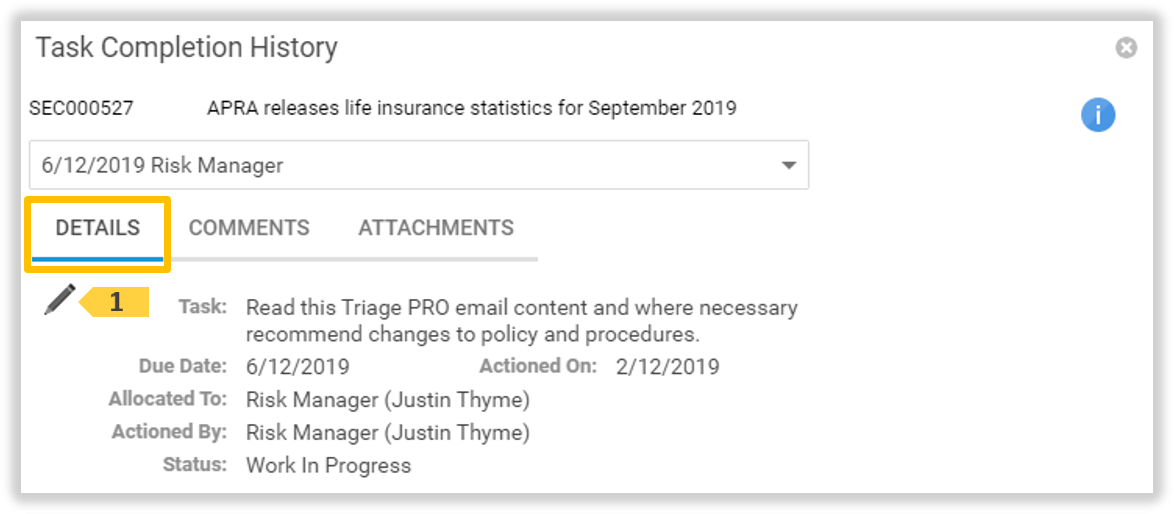This screenshot has height=514, width=1174.
Task: Click the SEC000527 reference code
Action: 81,108
